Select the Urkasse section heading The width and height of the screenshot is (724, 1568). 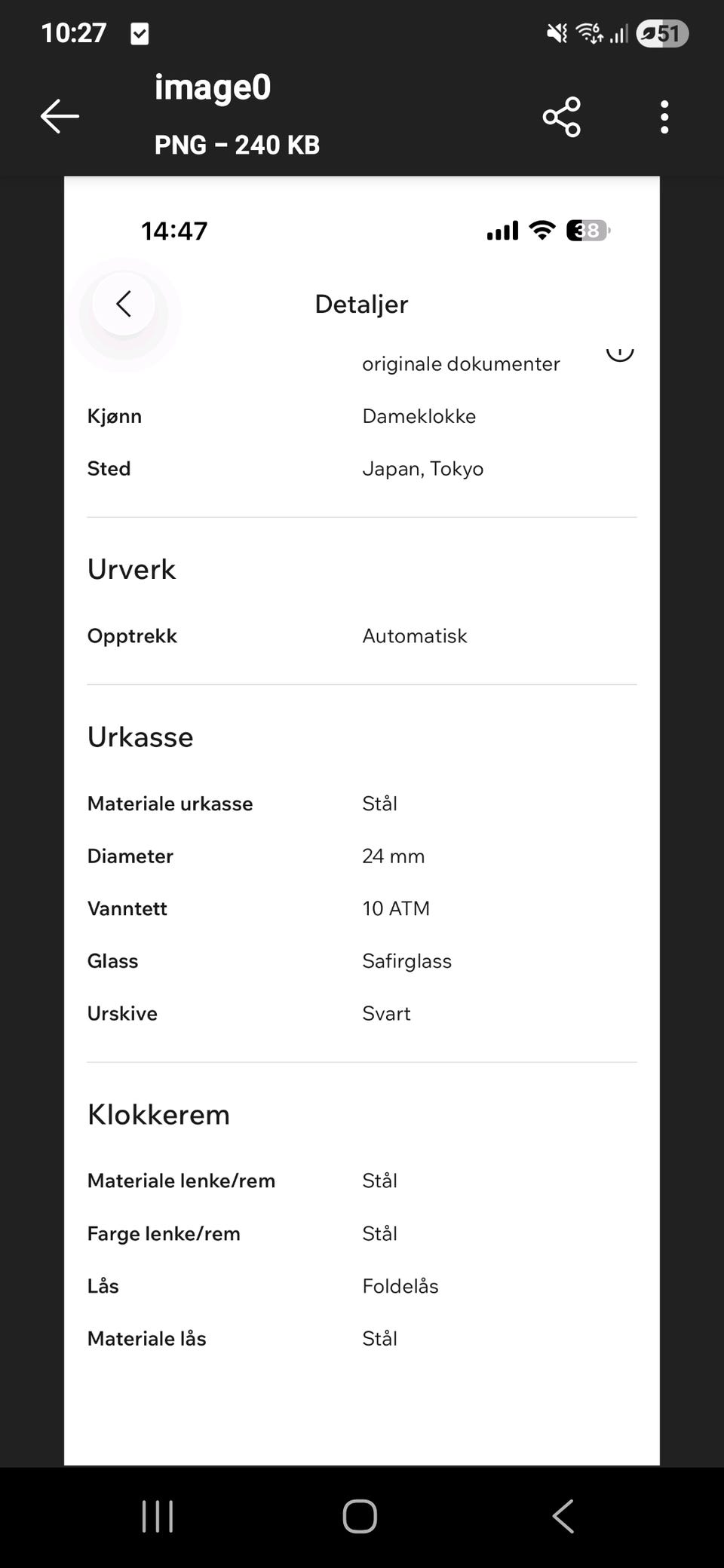point(140,737)
